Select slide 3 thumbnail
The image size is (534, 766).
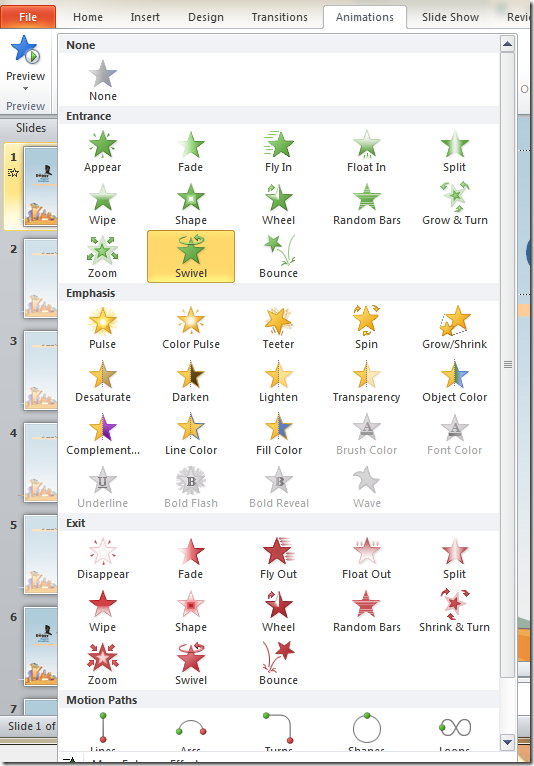41,370
